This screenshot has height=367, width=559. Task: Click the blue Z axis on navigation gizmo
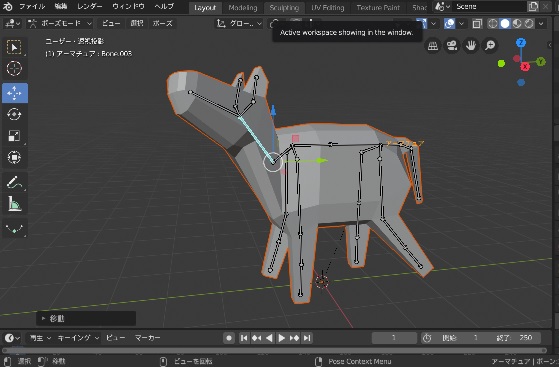point(521,43)
